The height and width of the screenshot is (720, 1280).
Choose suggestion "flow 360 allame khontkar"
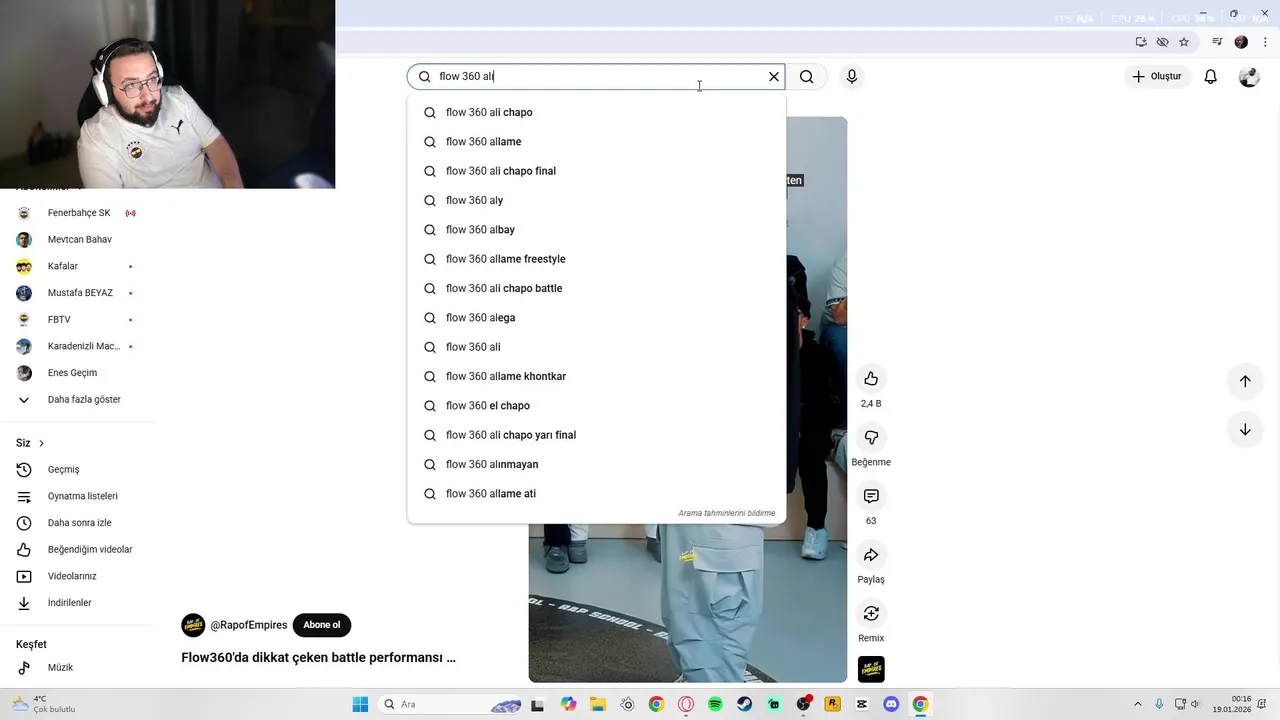[596, 377]
